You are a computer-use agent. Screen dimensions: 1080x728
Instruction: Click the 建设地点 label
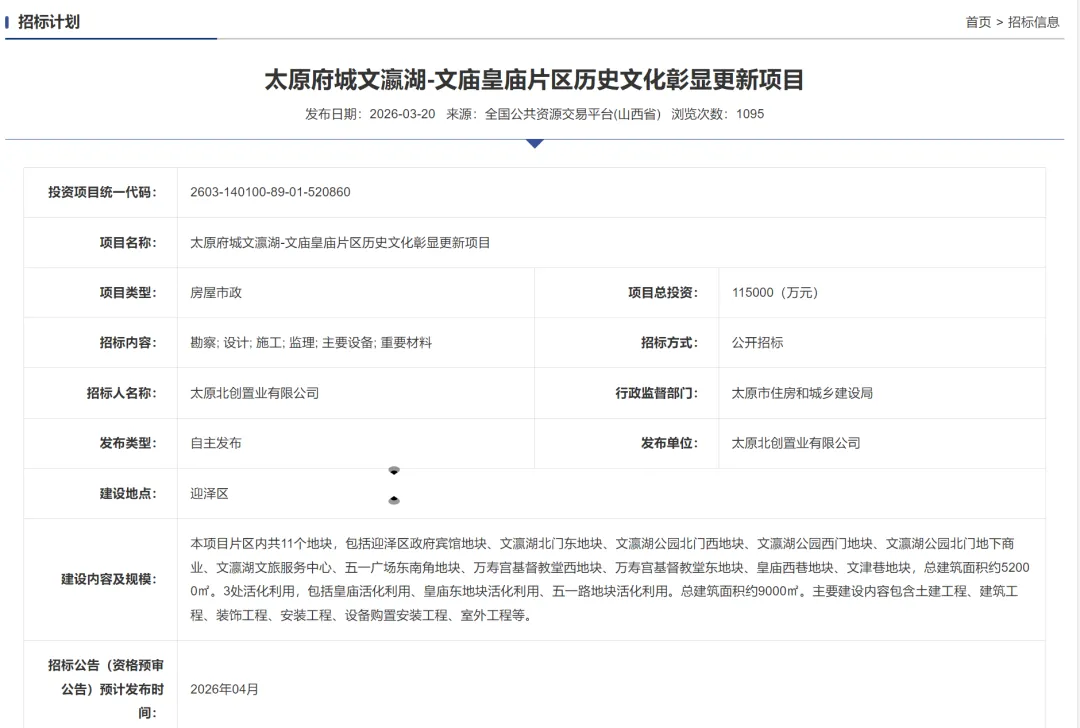pos(128,494)
